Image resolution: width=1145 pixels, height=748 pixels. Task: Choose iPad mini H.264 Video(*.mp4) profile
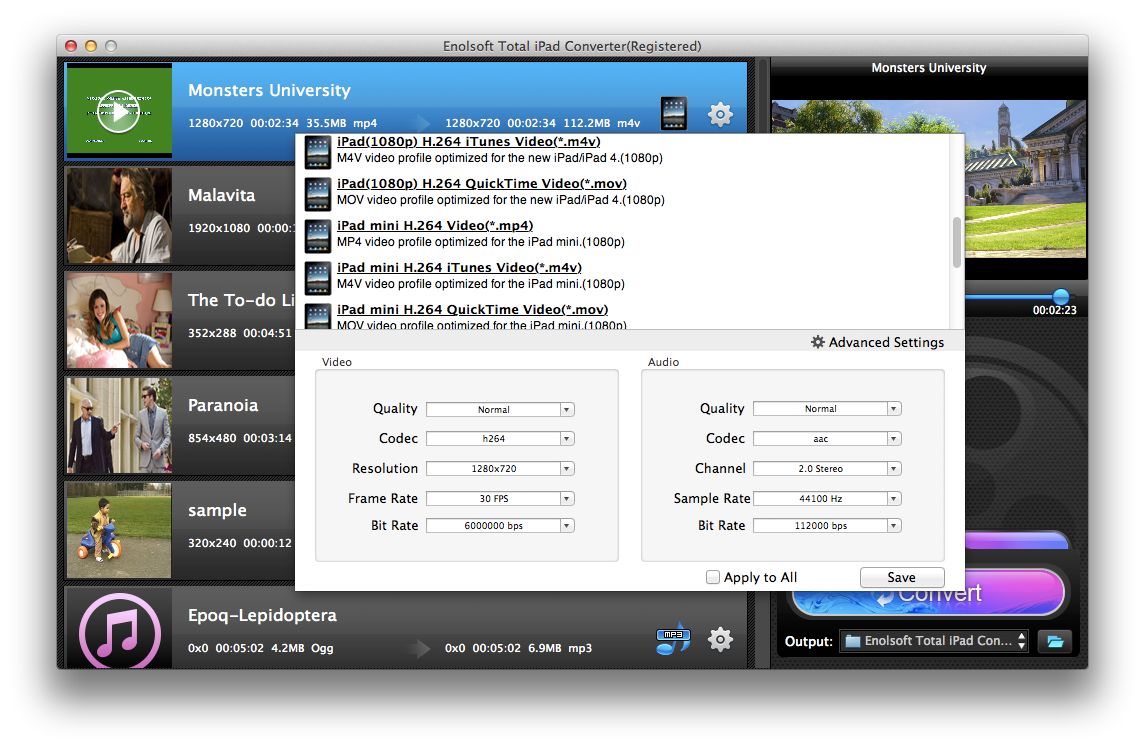(435, 226)
